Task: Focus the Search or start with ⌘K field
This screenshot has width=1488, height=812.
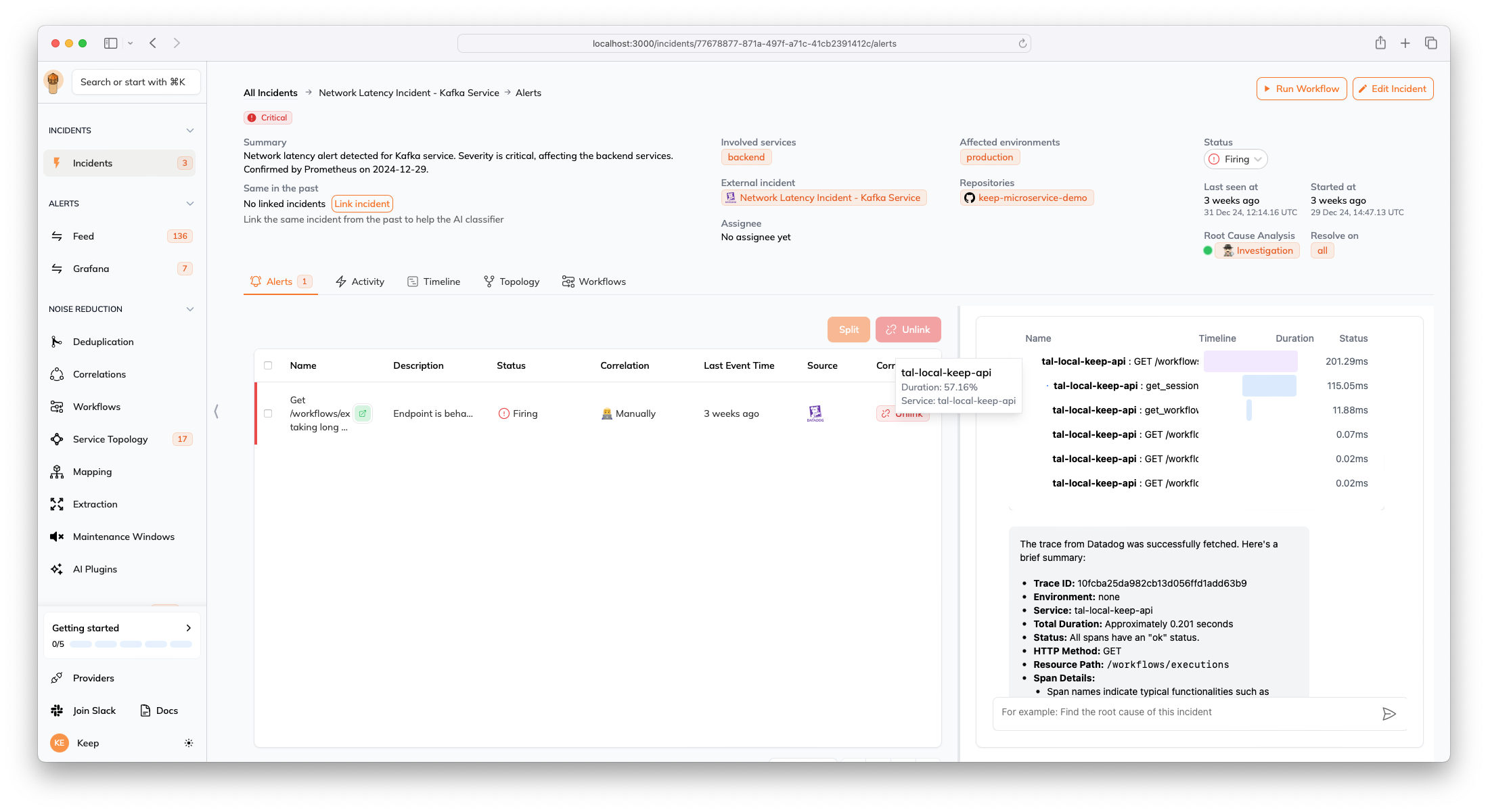Action: [x=136, y=82]
